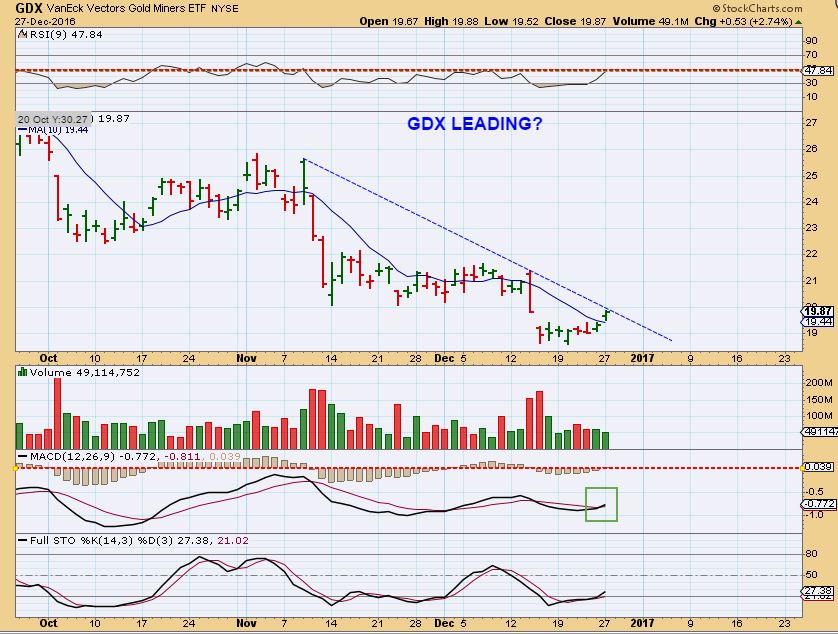Click the Nov label on price panel axis
The height and width of the screenshot is (634, 838).
coord(246,358)
